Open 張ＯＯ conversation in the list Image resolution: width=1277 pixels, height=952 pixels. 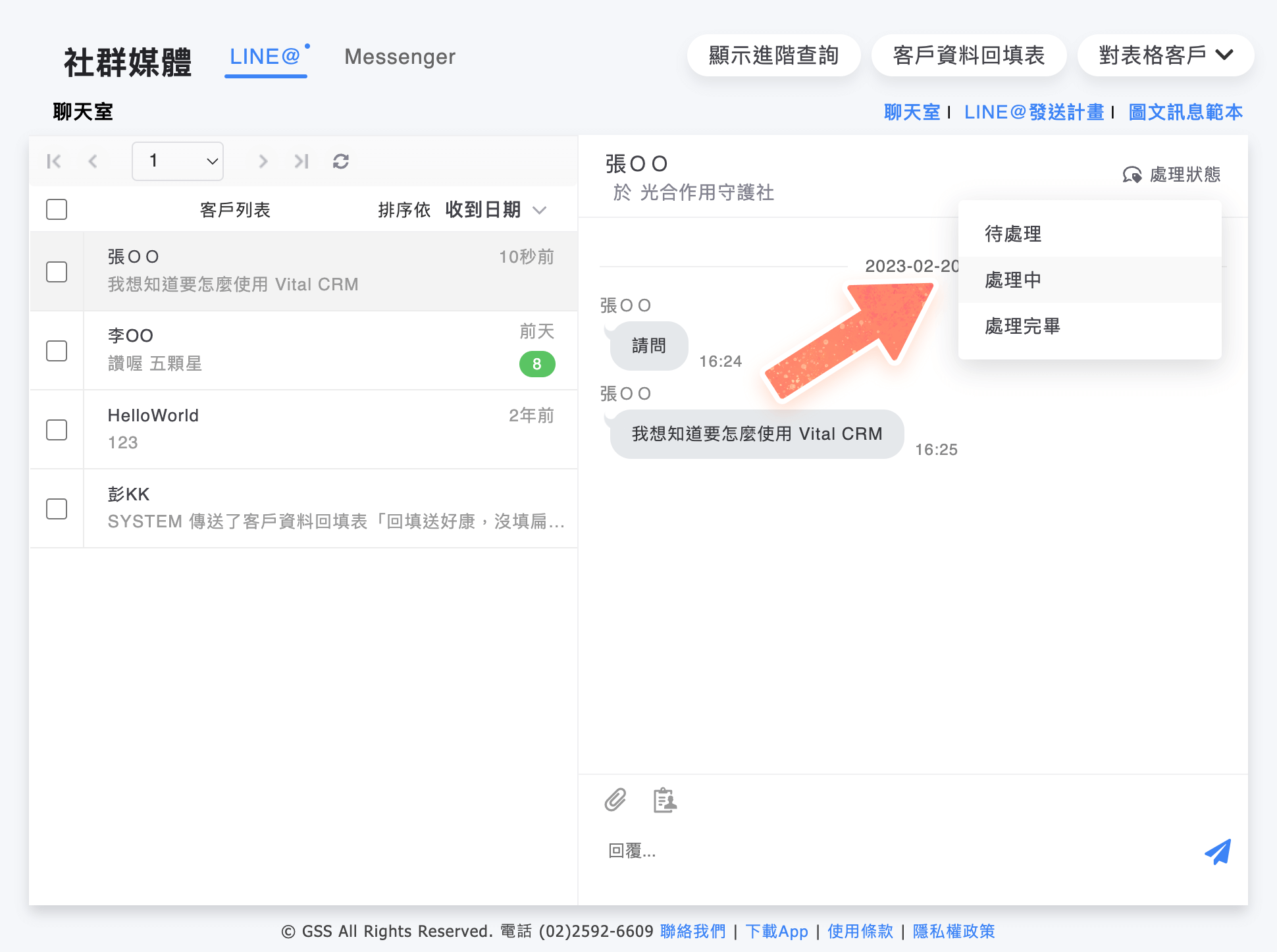pyautogui.click(x=331, y=271)
